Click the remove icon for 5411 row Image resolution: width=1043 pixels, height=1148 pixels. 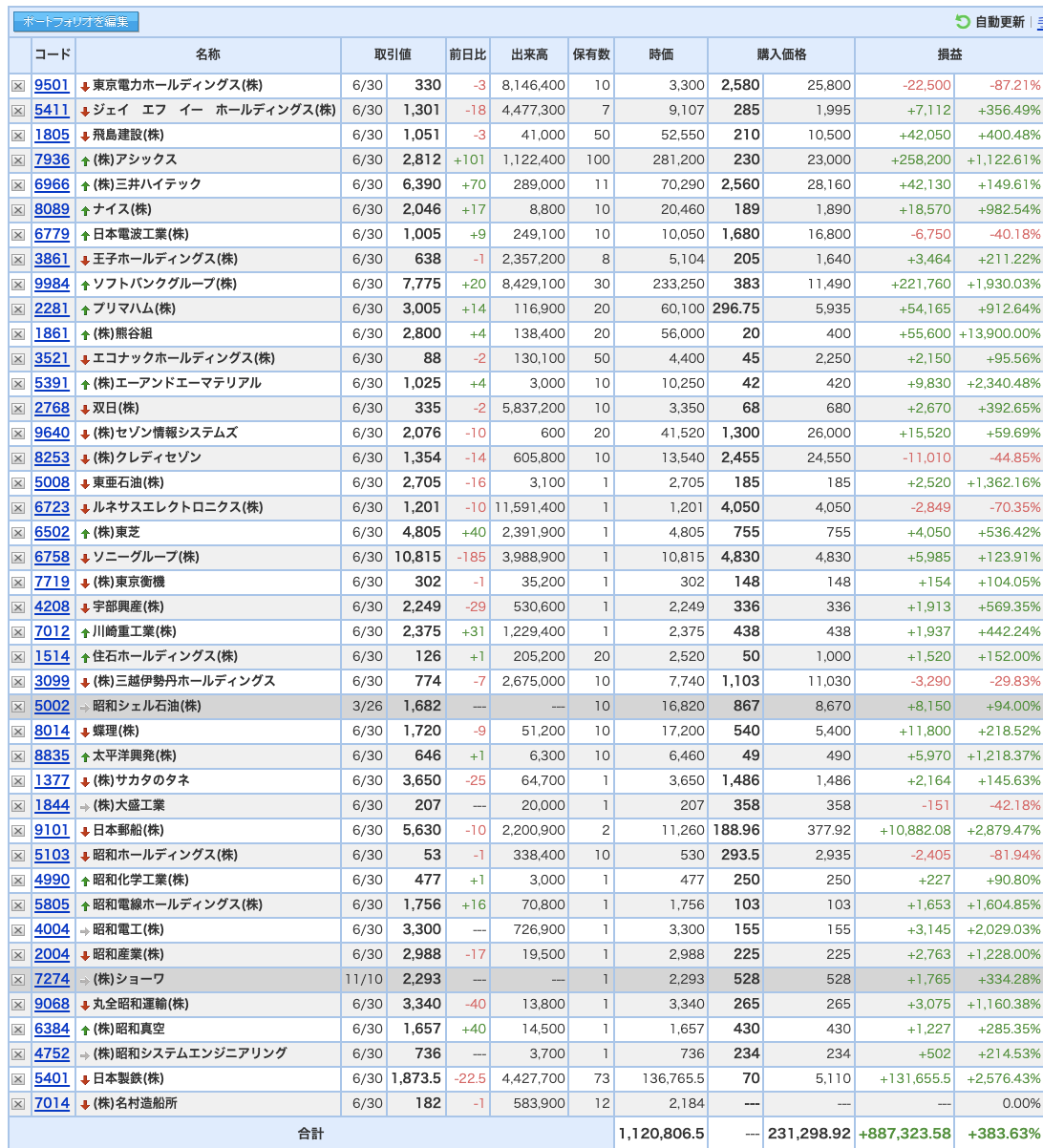tap(18, 111)
